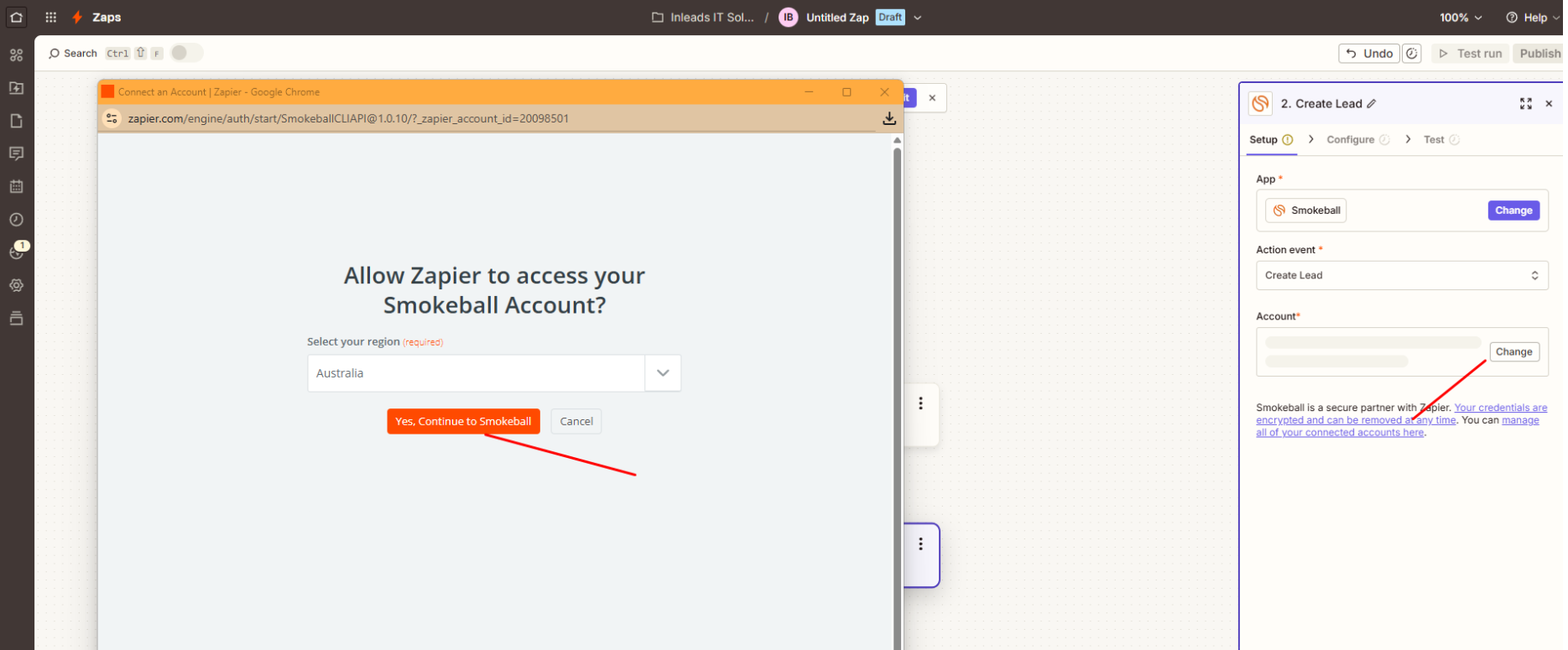Image resolution: width=1568 pixels, height=650 pixels.
Task: Open the calendar sidebar icon
Action: coord(16,186)
